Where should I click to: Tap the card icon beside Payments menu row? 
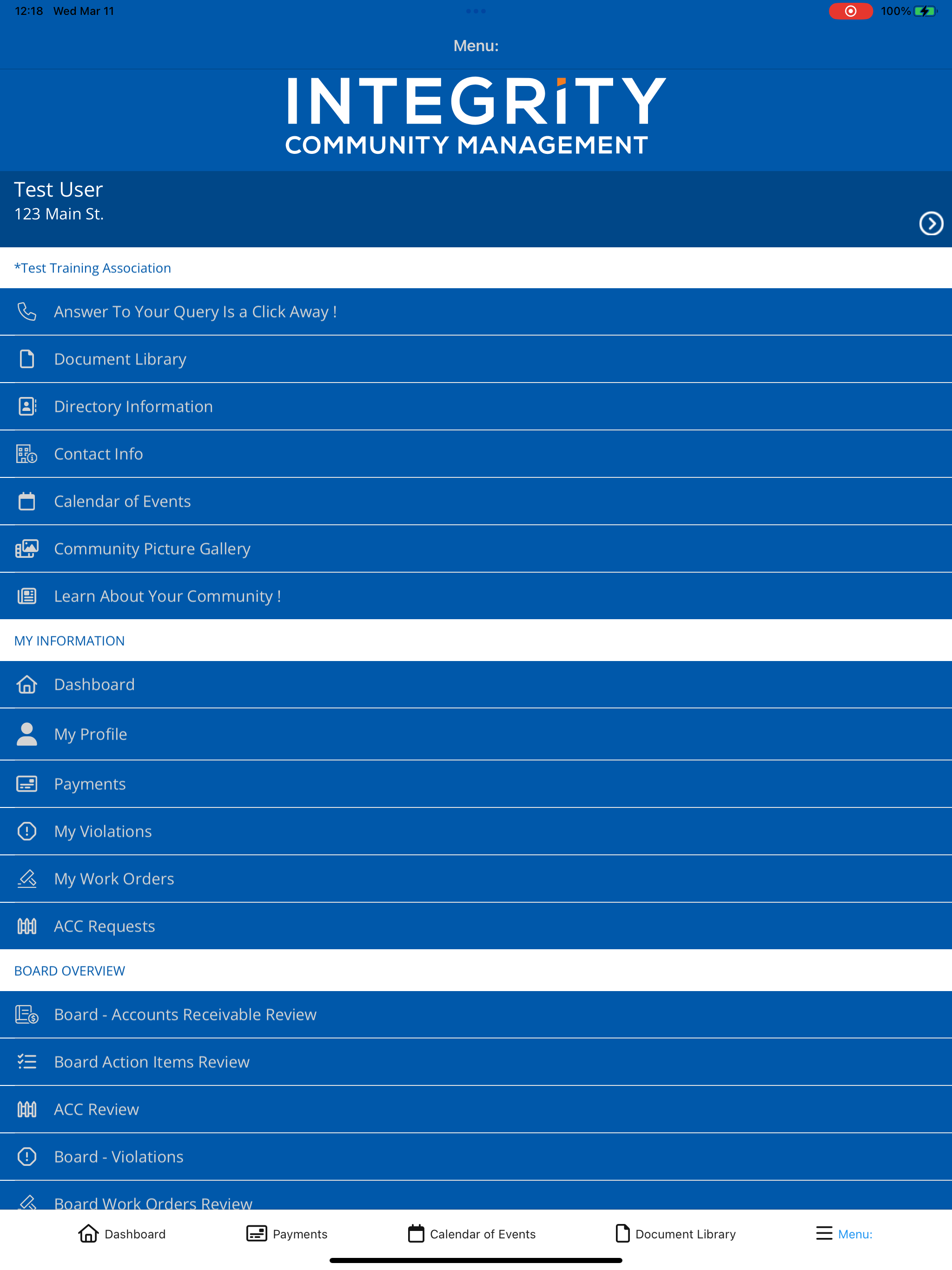[x=26, y=784]
